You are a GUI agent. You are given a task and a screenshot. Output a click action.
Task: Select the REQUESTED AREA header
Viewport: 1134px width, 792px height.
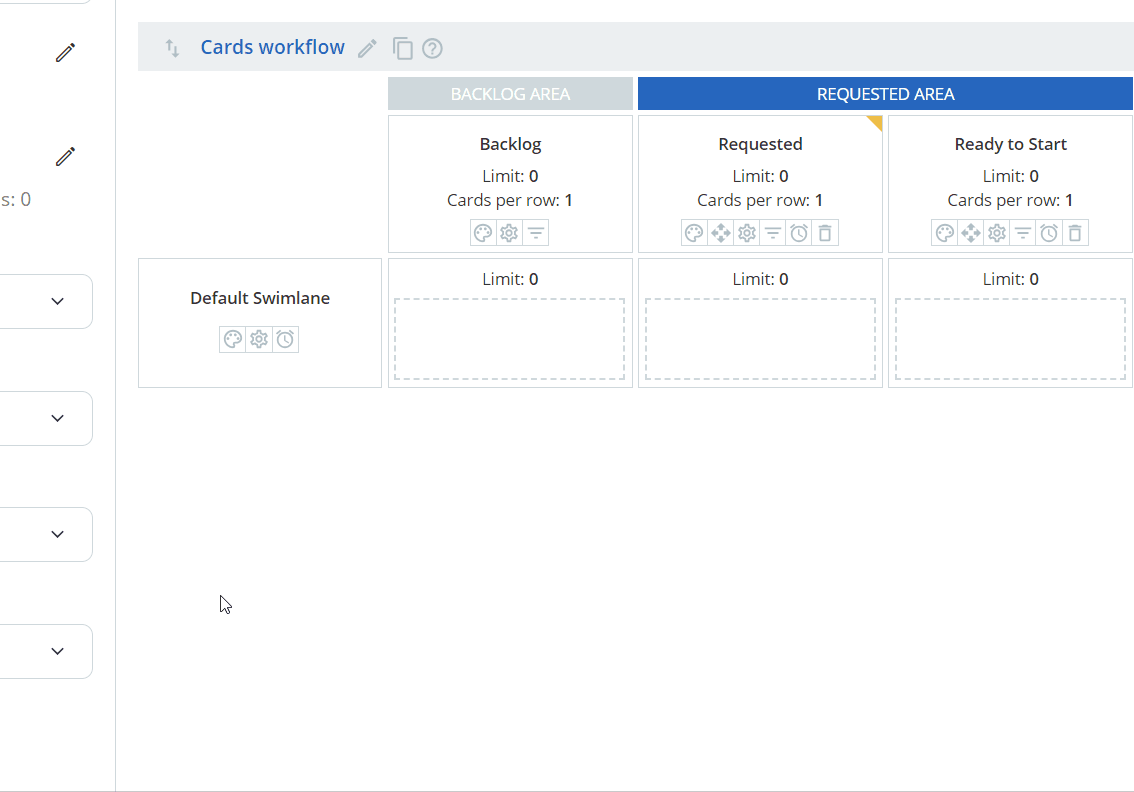884,93
